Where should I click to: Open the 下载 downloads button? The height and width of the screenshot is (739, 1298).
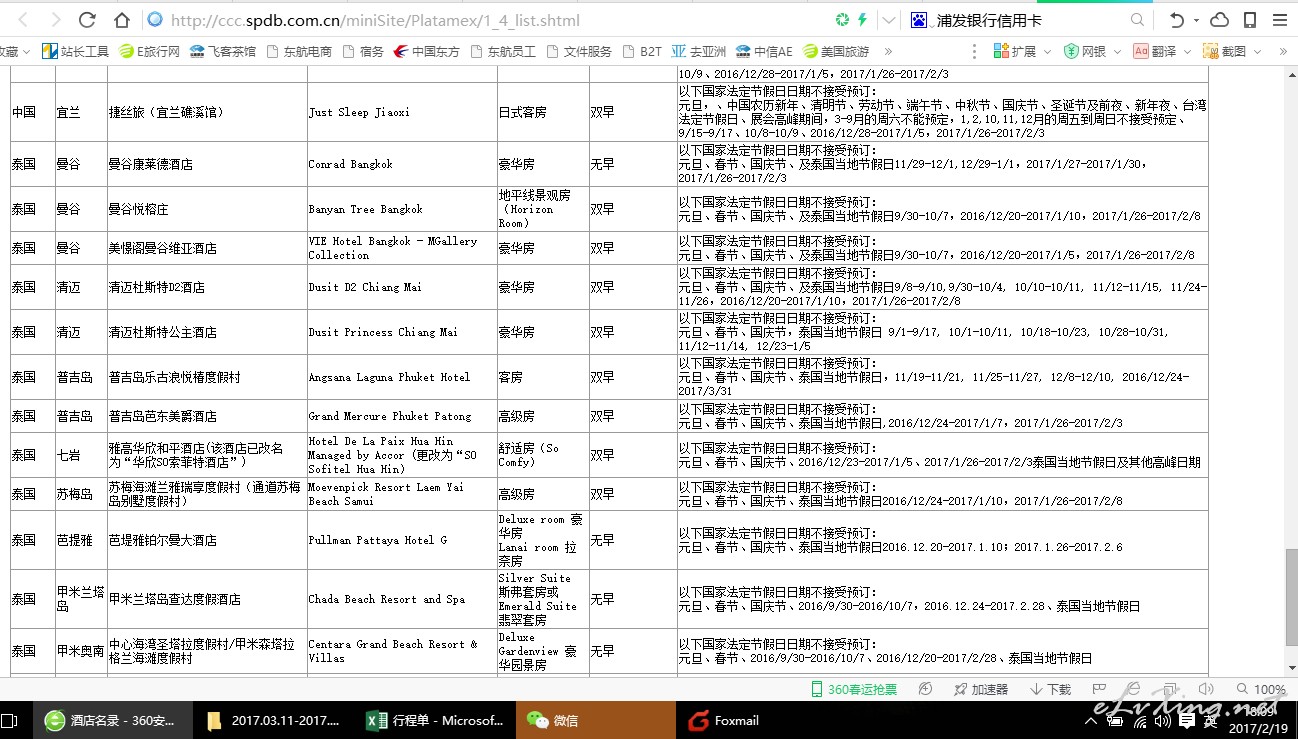click(1050, 689)
